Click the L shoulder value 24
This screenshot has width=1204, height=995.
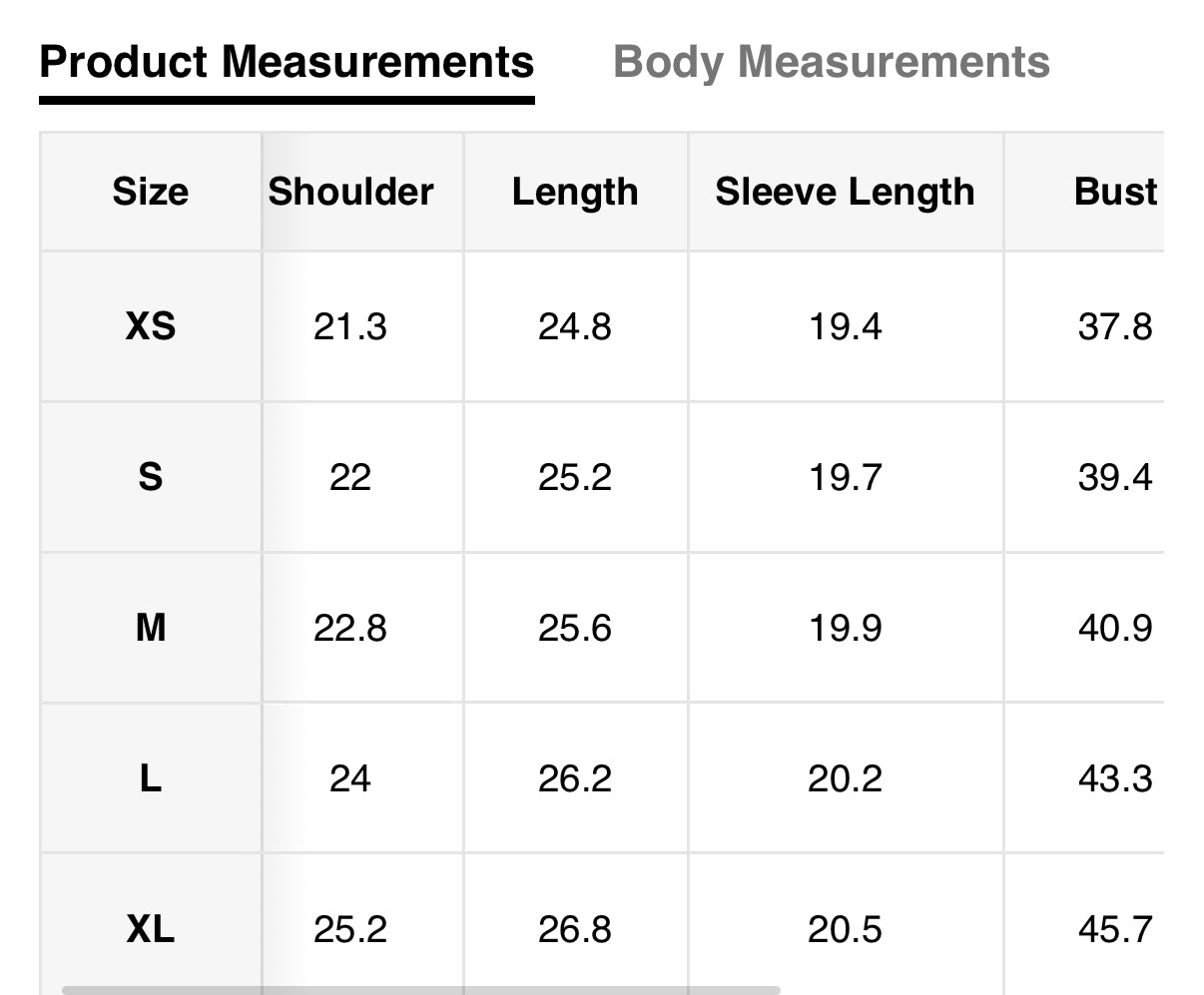tap(350, 778)
